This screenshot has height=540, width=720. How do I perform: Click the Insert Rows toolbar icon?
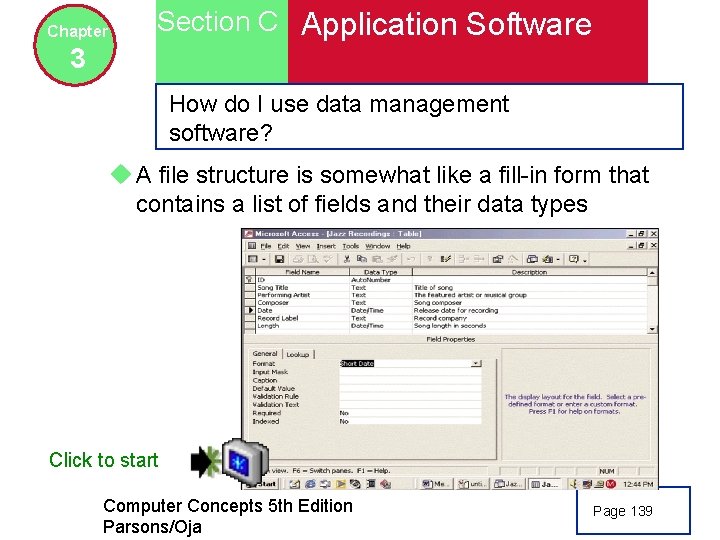pyautogui.click(x=463, y=259)
